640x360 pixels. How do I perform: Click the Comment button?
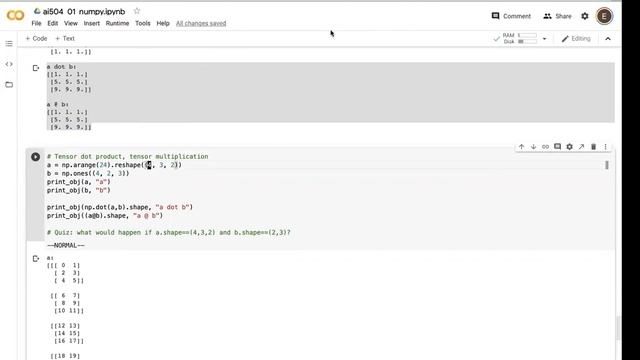pyautogui.click(x=511, y=16)
